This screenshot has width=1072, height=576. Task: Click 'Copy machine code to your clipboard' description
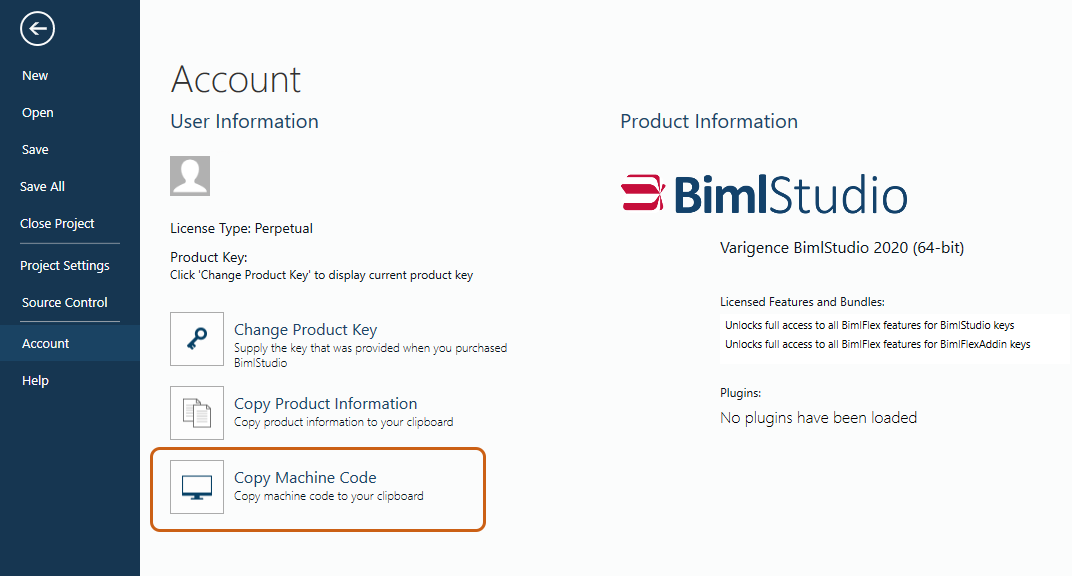pyautogui.click(x=329, y=496)
